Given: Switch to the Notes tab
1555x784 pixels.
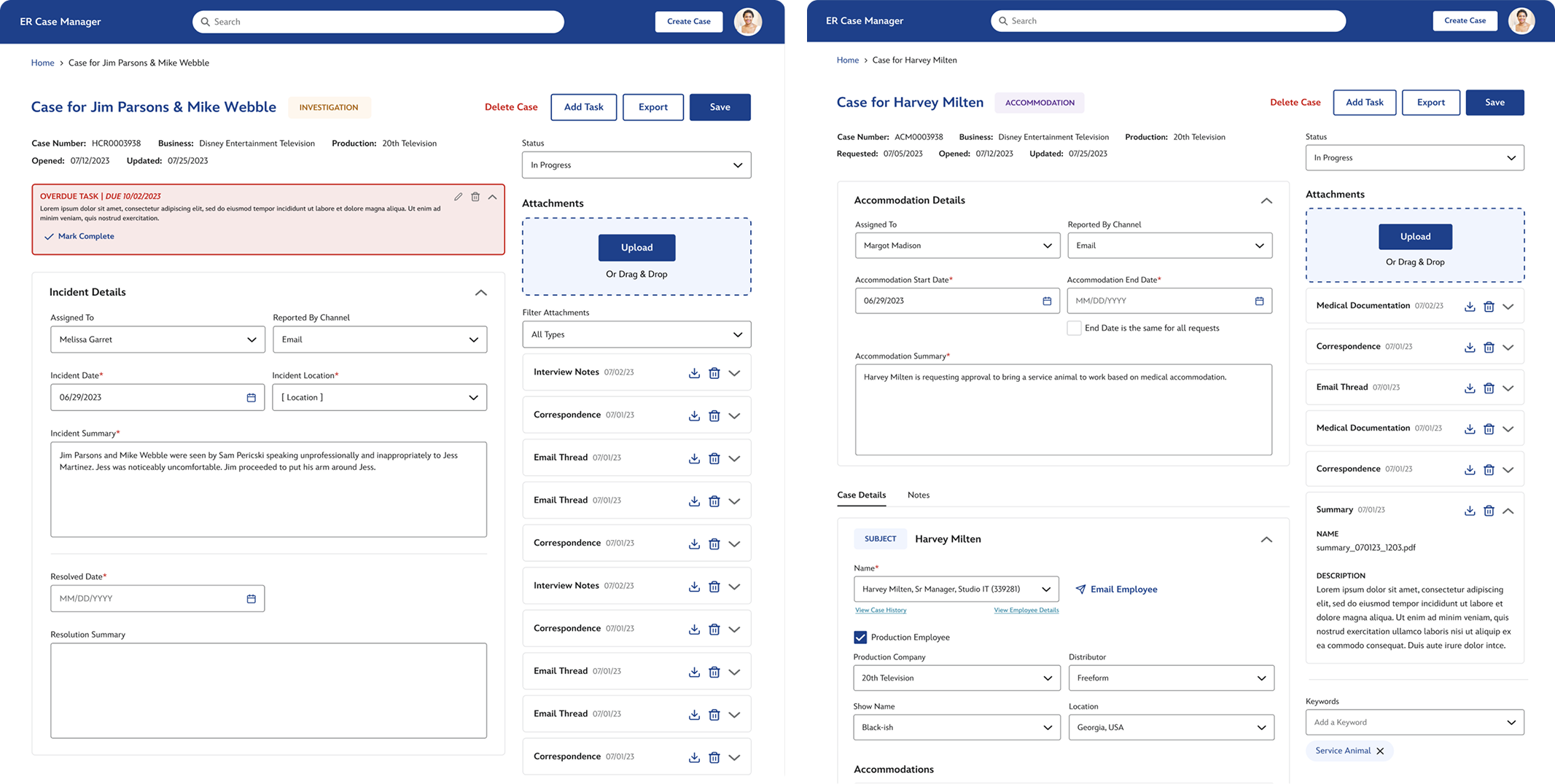Looking at the screenshot, I should 918,495.
